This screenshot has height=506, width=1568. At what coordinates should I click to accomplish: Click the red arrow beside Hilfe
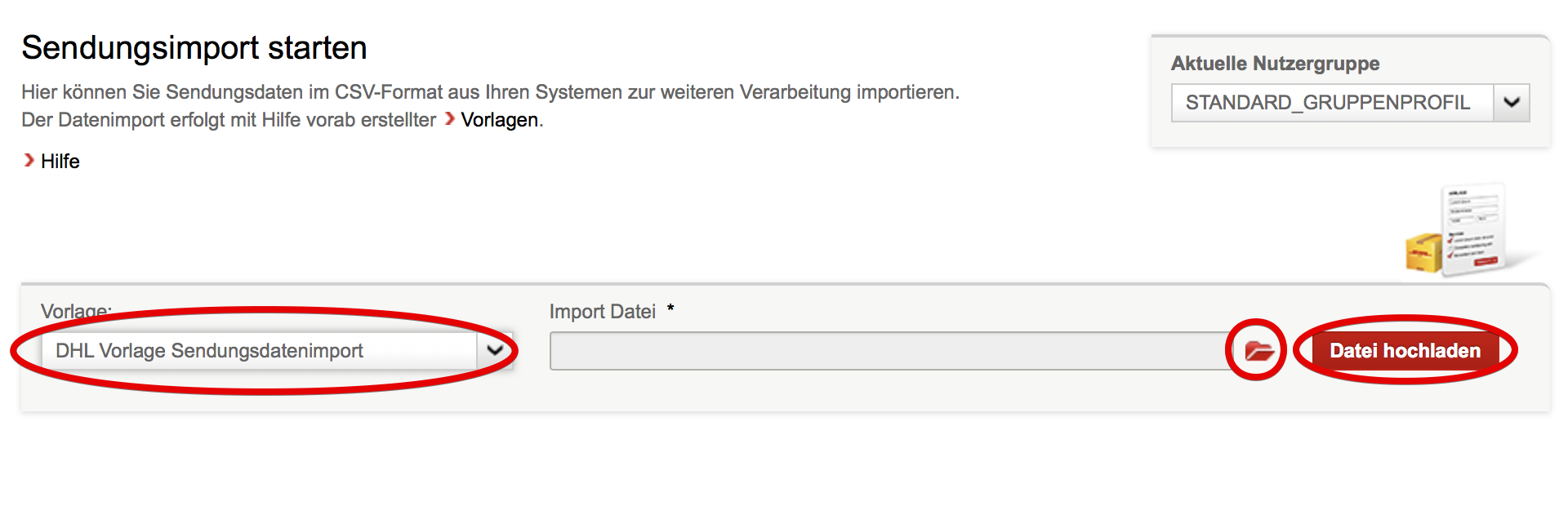(29, 161)
